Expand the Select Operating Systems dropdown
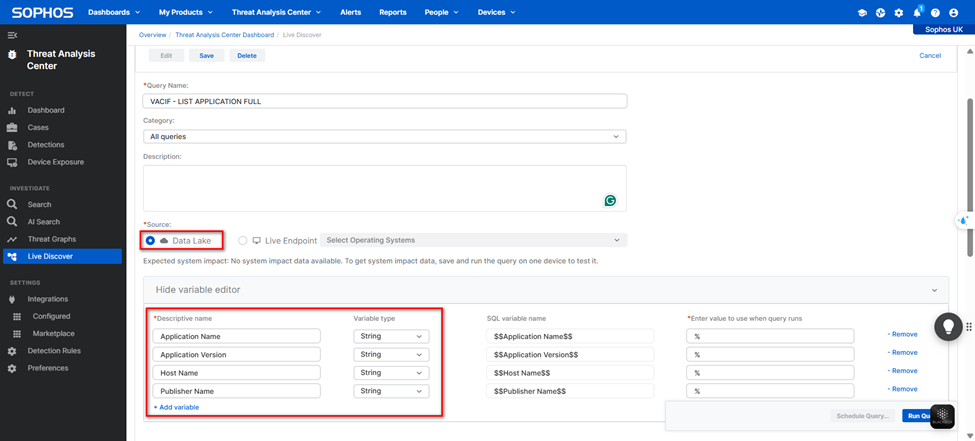975x441 pixels. pyautogui.click(x=472, y=240)
